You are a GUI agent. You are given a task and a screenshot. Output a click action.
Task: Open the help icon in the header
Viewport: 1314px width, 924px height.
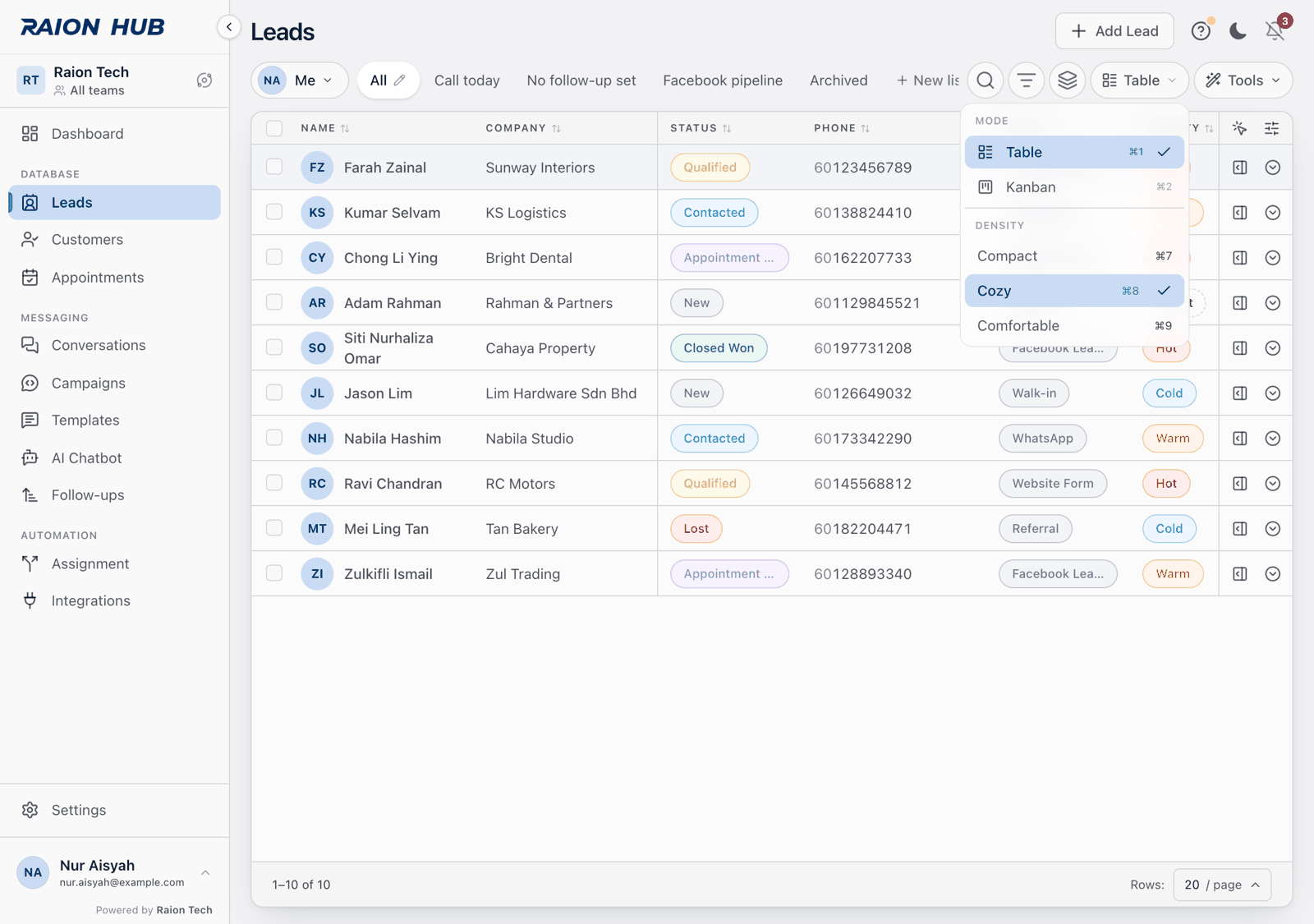tap(1201, 31)
